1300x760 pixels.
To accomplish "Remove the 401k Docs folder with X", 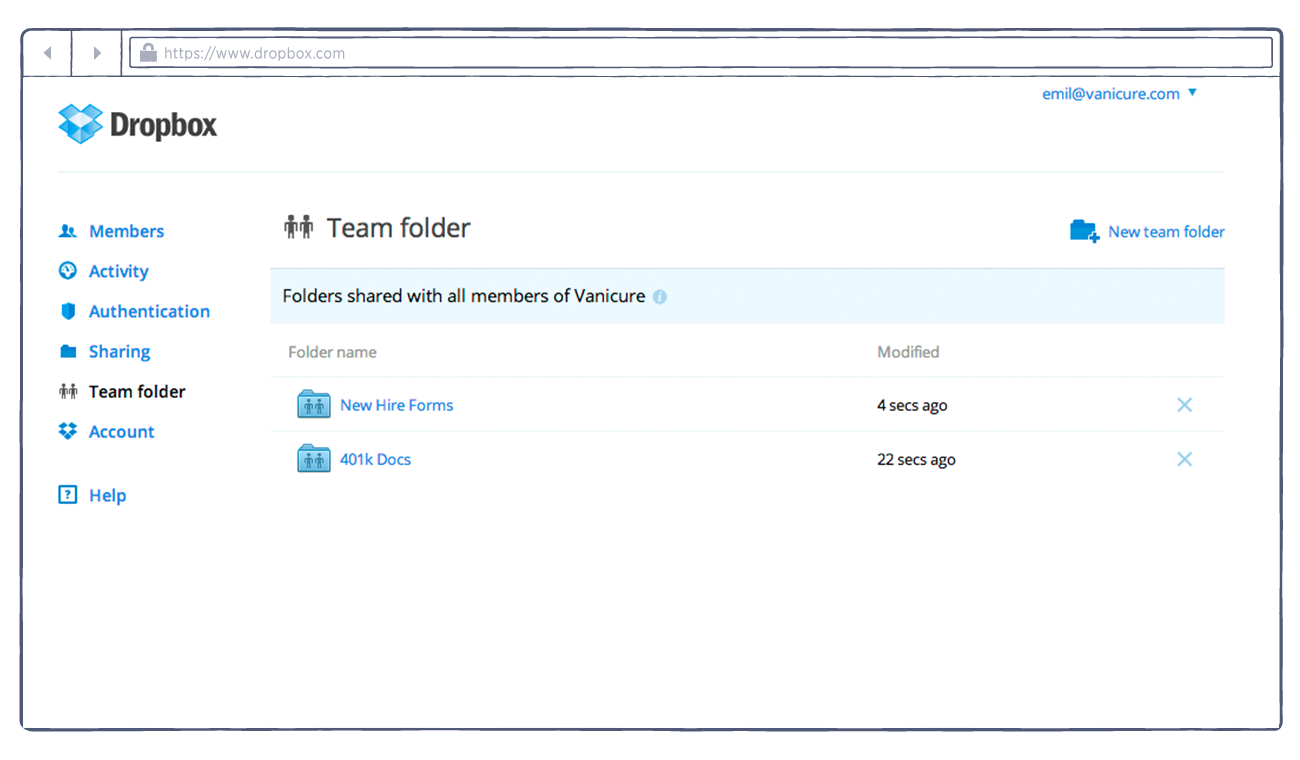I will (1184, 459).
